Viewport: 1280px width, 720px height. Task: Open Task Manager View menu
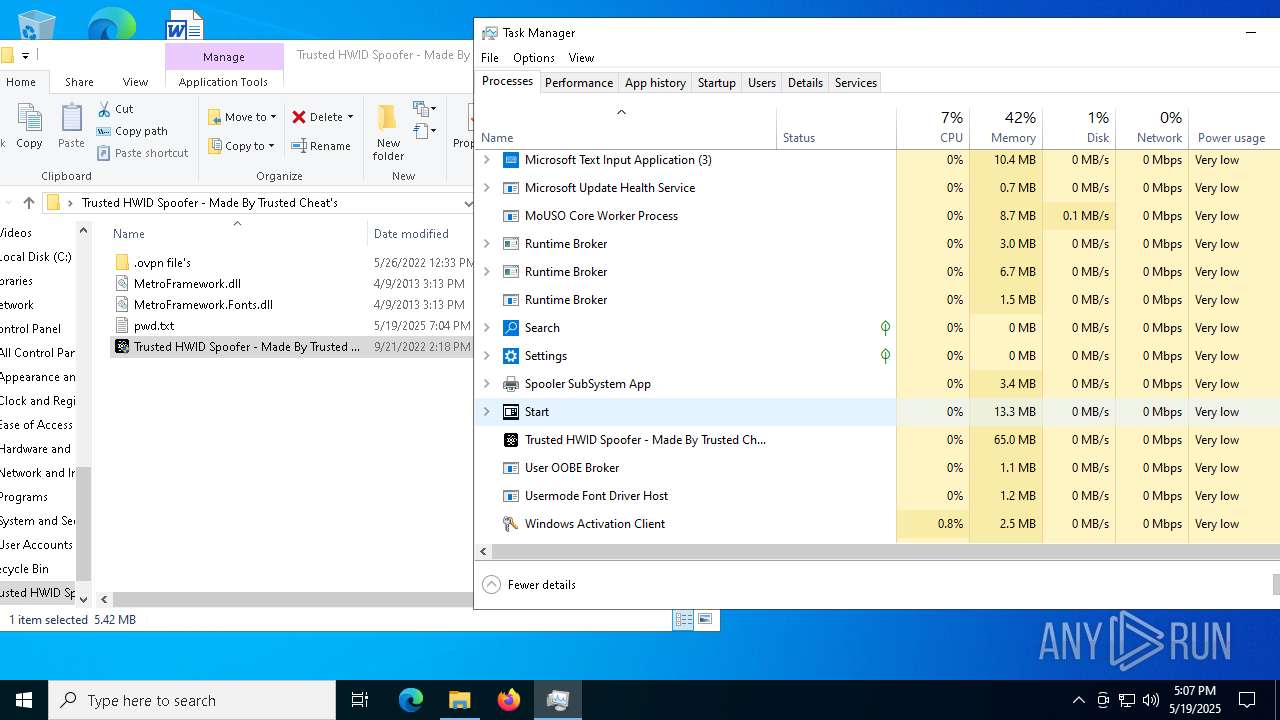click(x=581, y=58)
